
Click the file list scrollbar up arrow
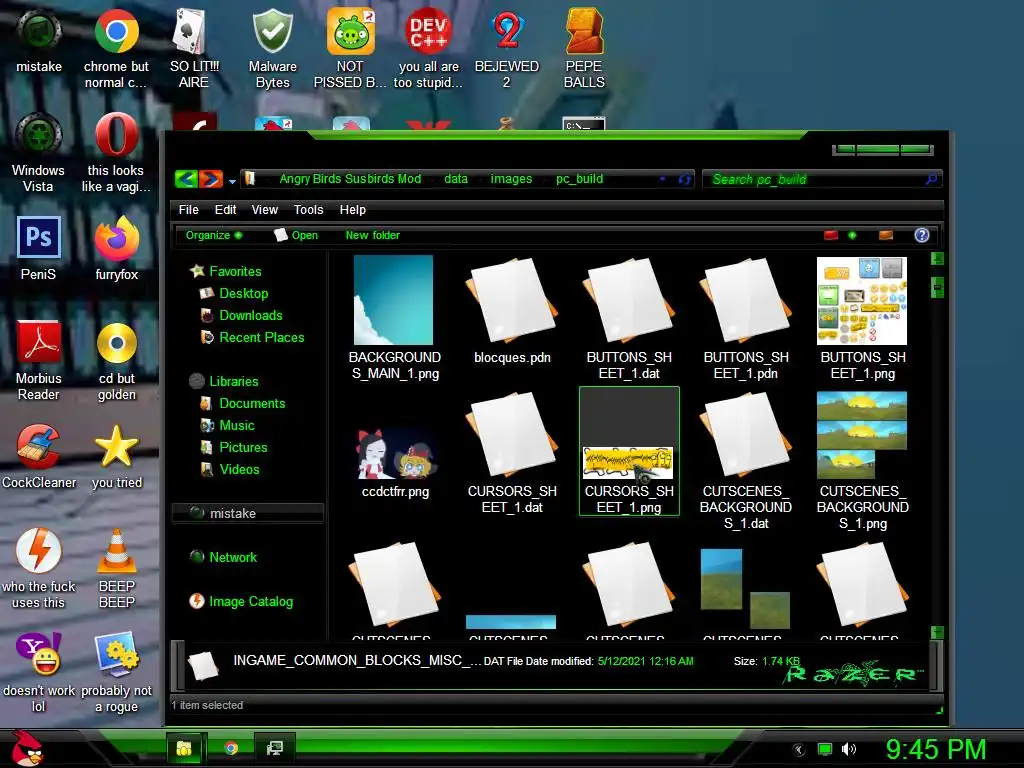pos(936,259)
